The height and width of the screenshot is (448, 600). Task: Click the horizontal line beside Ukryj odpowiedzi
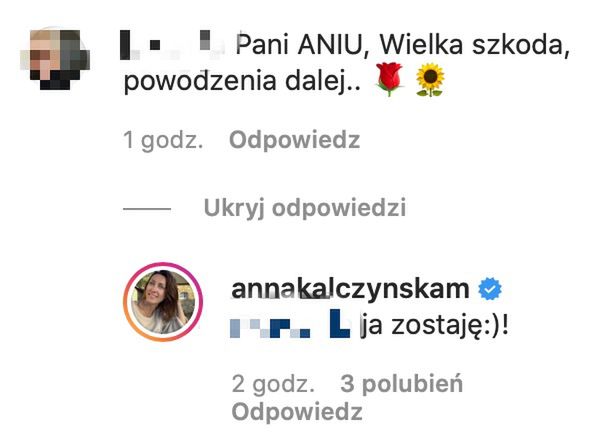(x=147, y=209)
